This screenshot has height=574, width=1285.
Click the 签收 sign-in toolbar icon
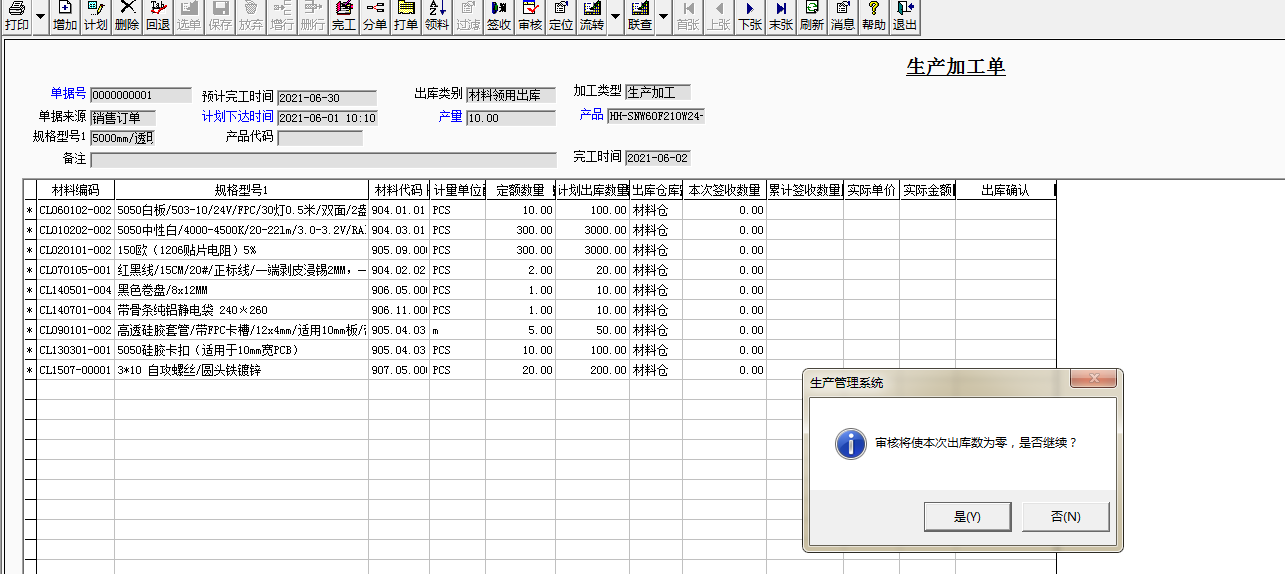click(x=499, y=16)
